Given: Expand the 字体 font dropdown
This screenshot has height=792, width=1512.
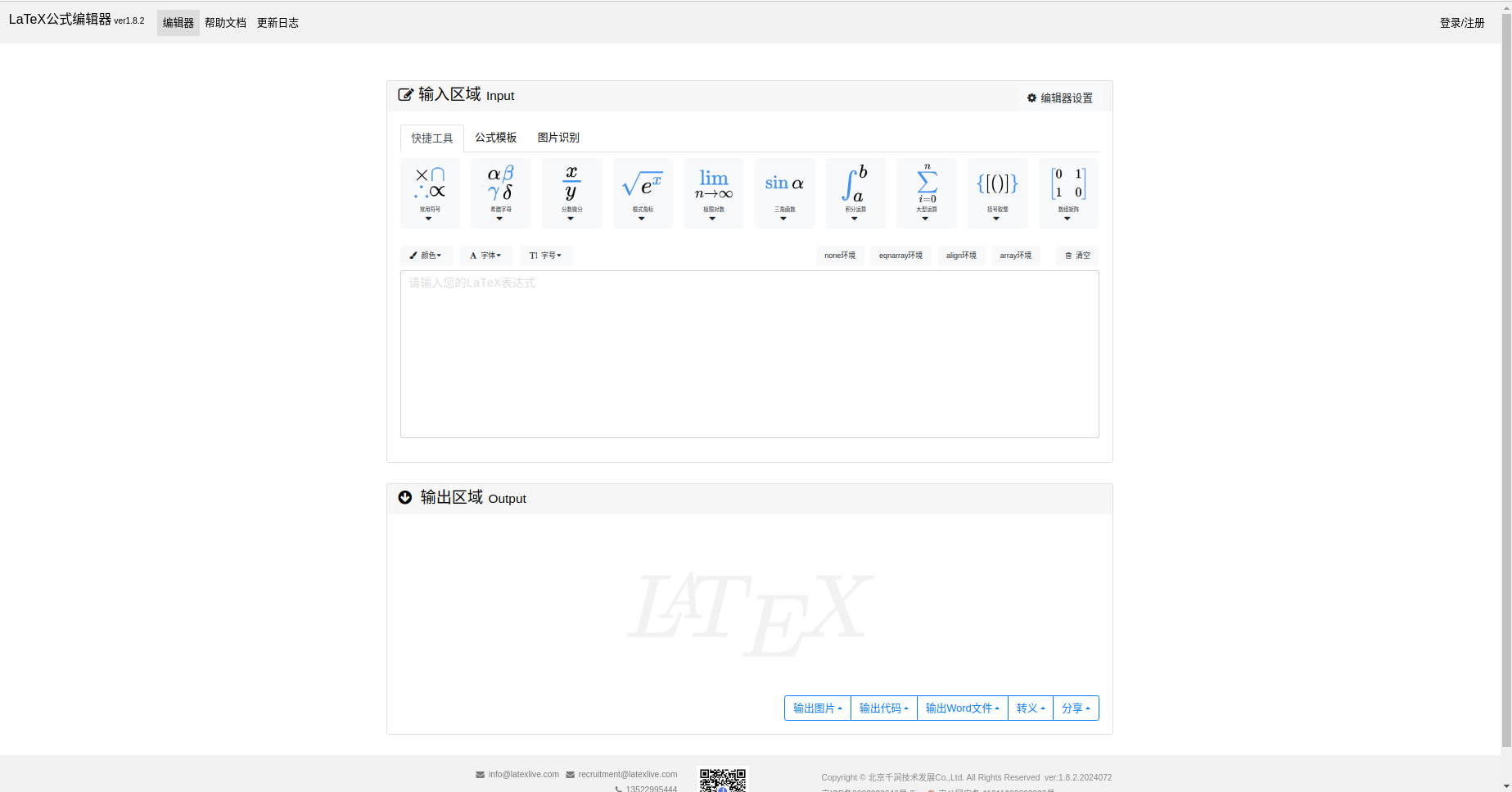Looking at the screenshot, I should point(485,256).
